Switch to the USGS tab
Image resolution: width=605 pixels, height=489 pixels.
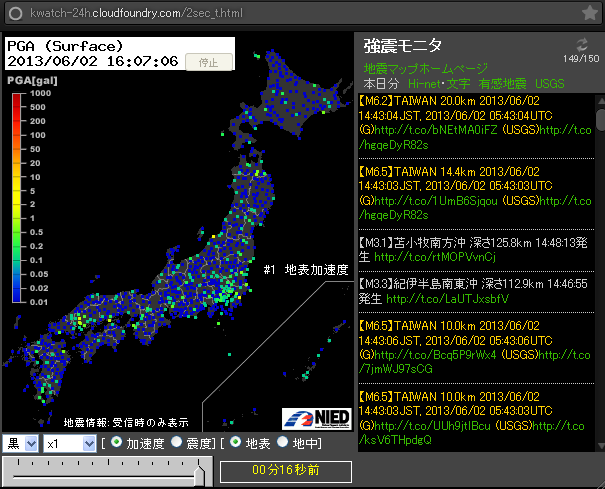coord(549,83)
